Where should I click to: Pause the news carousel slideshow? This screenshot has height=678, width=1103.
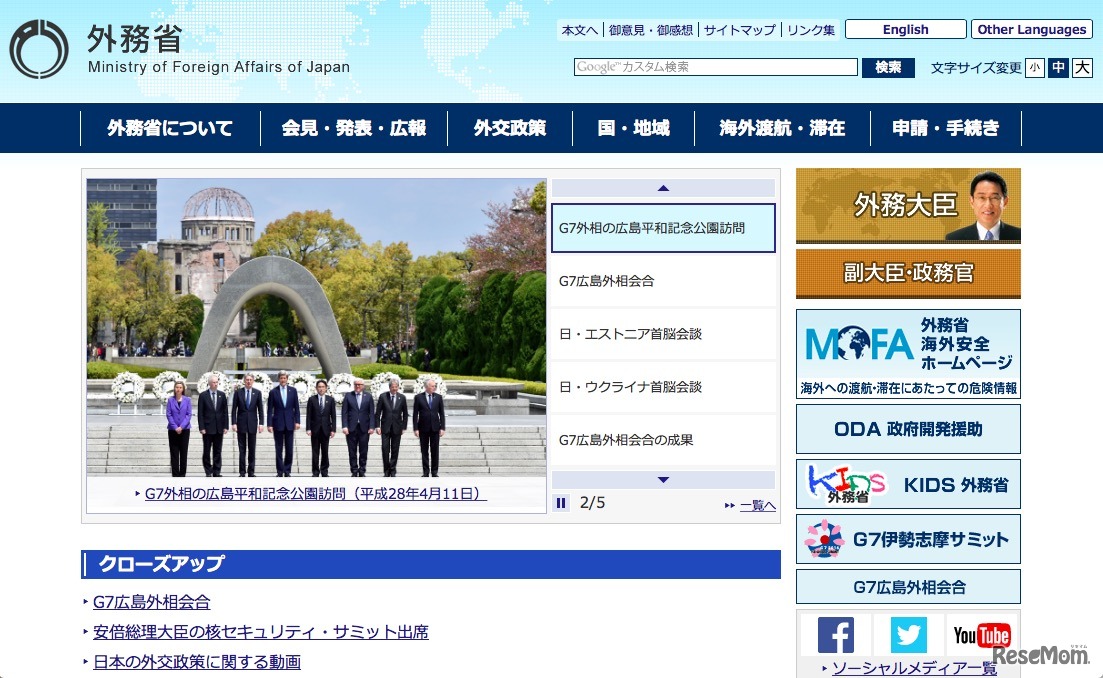561,503
